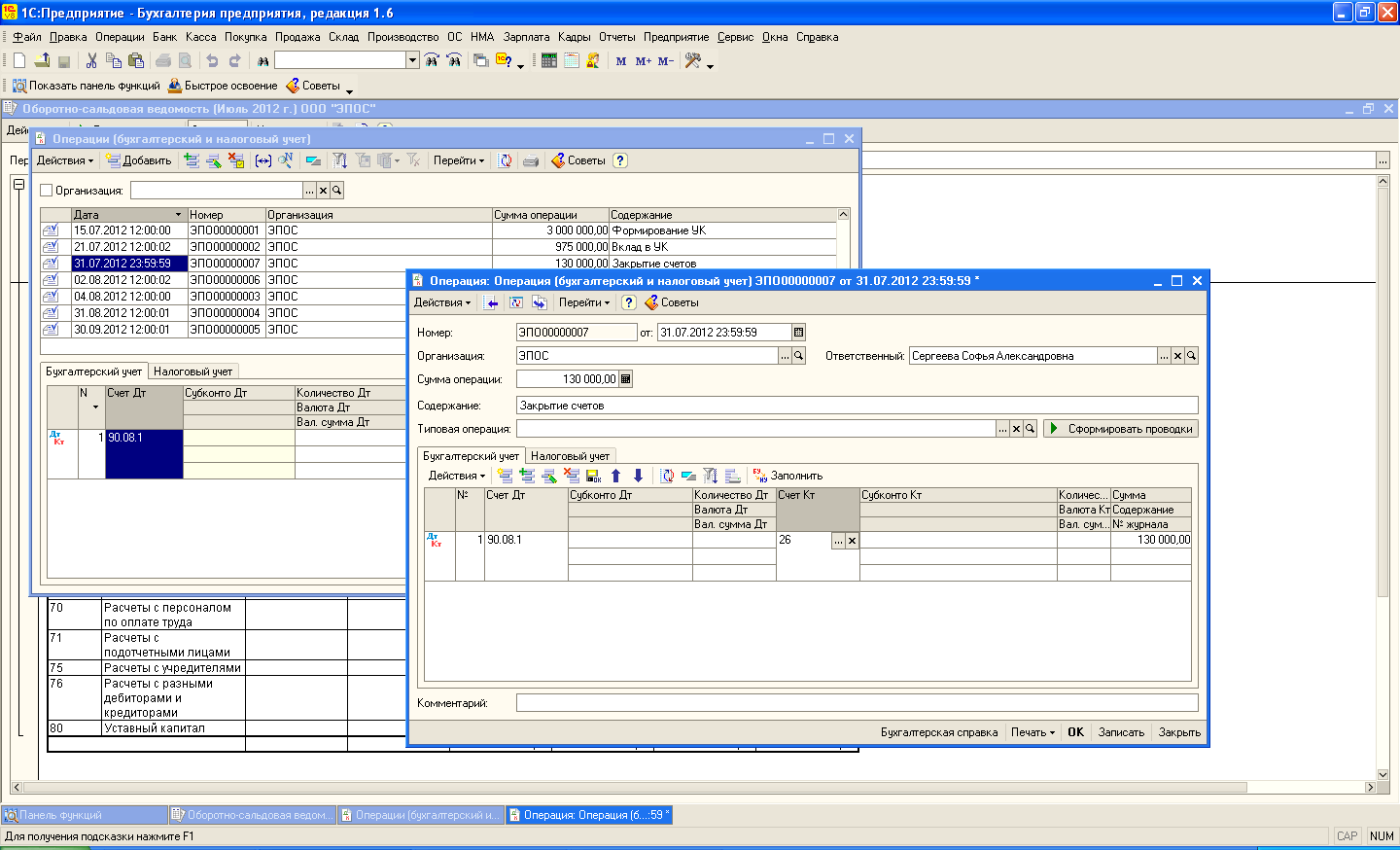Click mark-for-deletion icon in Операции list toolbar
Screen dimensions: 1400x850
(236, 160)
